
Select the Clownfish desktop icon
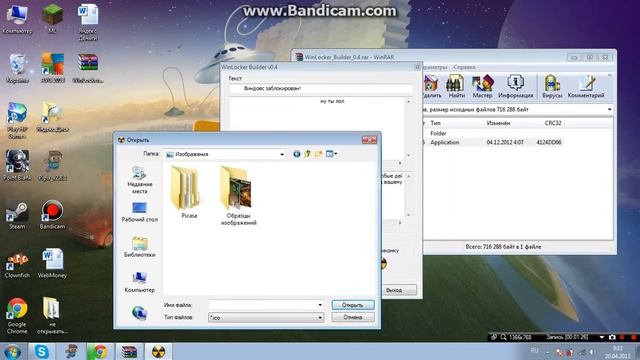[x=17, y=264]
